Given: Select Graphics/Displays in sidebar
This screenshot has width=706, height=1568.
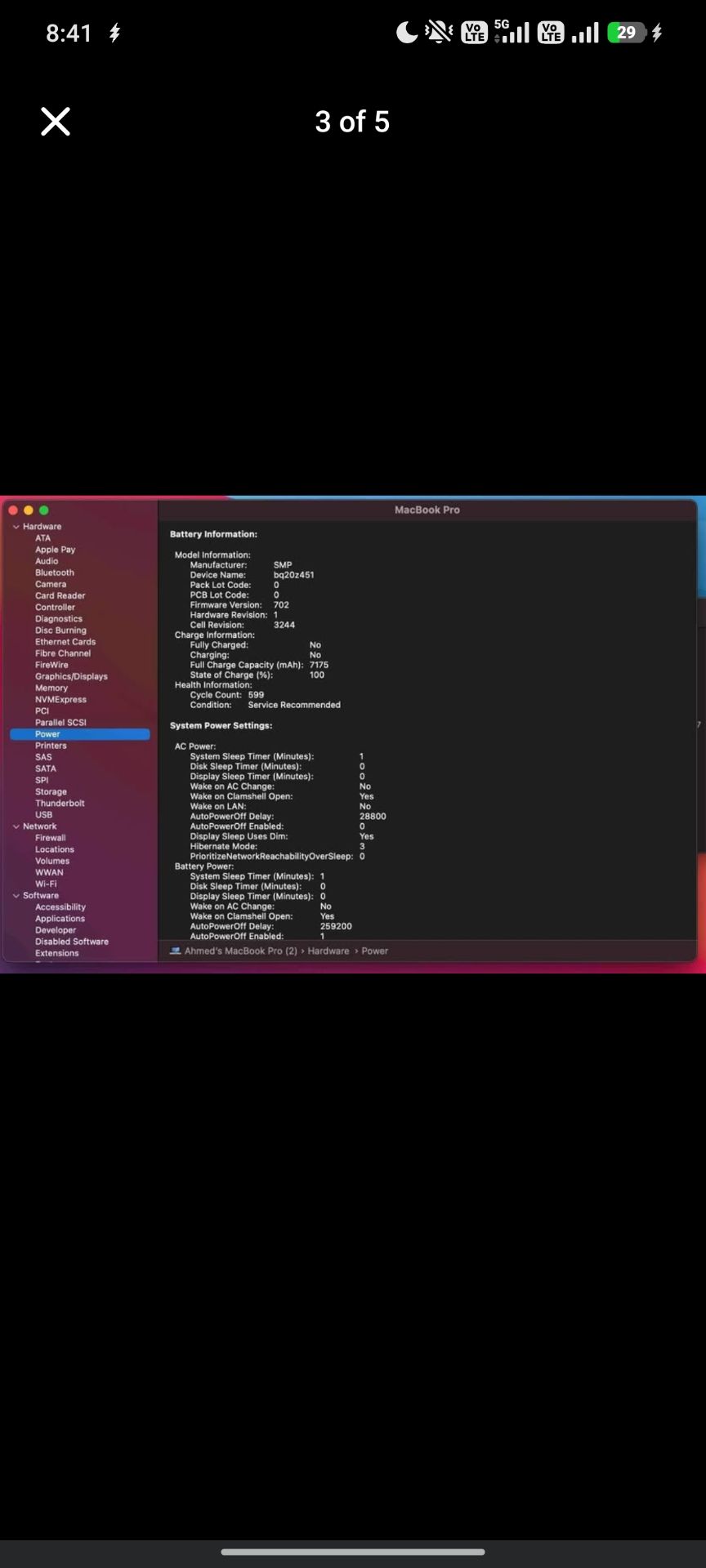Looking at the screenshot, I should [71, 676].
